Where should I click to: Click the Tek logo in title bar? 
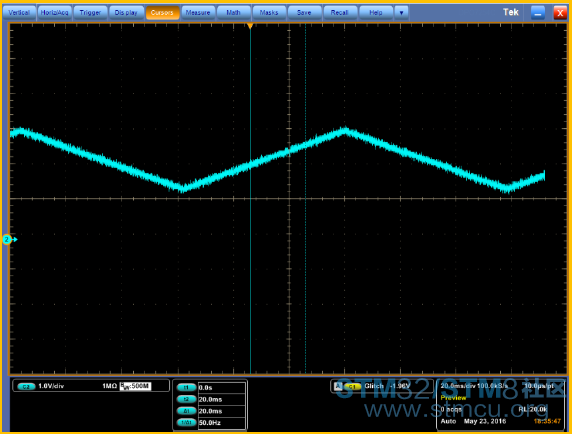(x=511, y=12)
